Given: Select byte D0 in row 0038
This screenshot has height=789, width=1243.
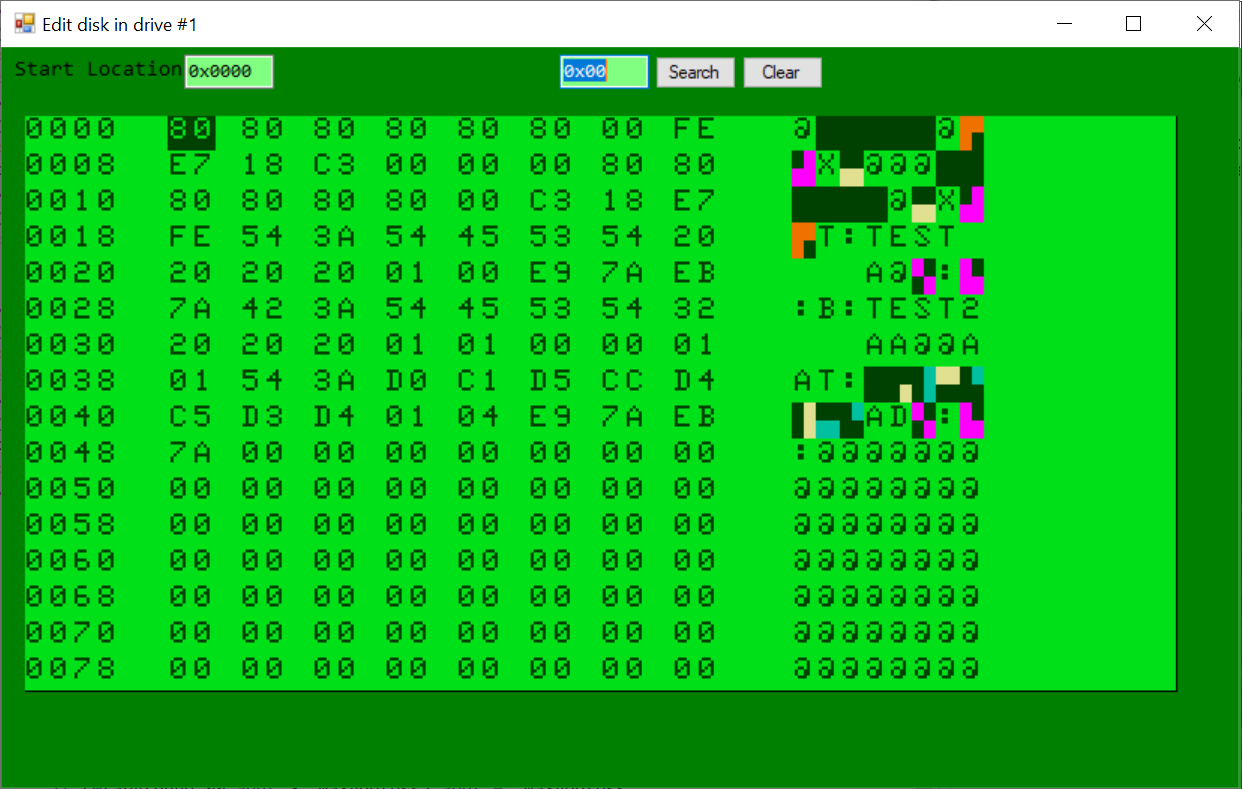Looking at the screenshot, I should point(407,381).
